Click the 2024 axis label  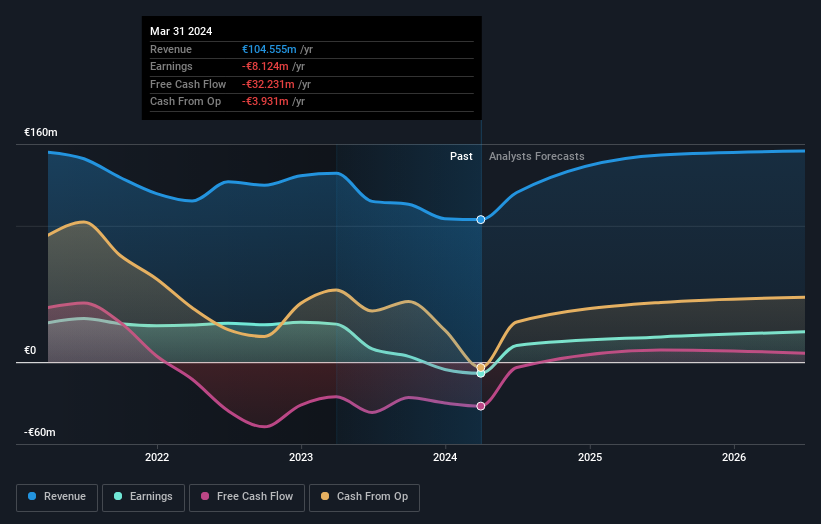tap(445, 458)
